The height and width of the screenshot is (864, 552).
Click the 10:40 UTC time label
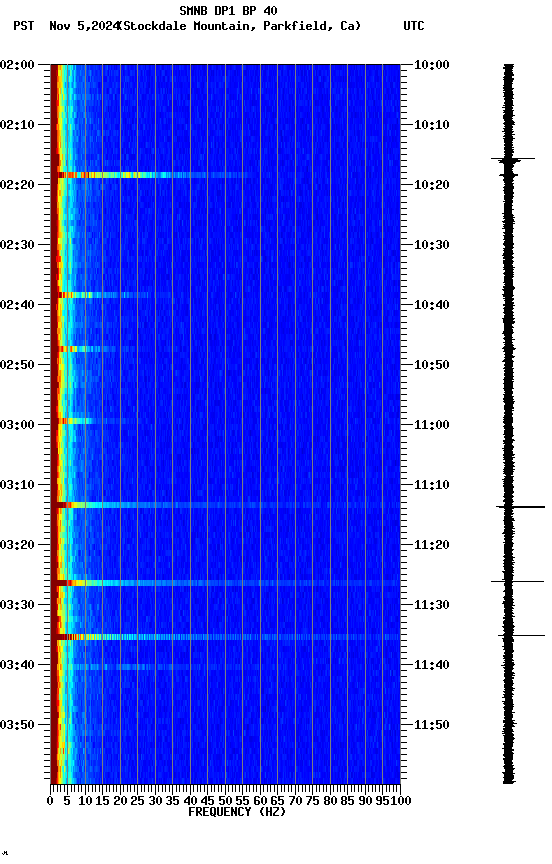pos(432,305)
